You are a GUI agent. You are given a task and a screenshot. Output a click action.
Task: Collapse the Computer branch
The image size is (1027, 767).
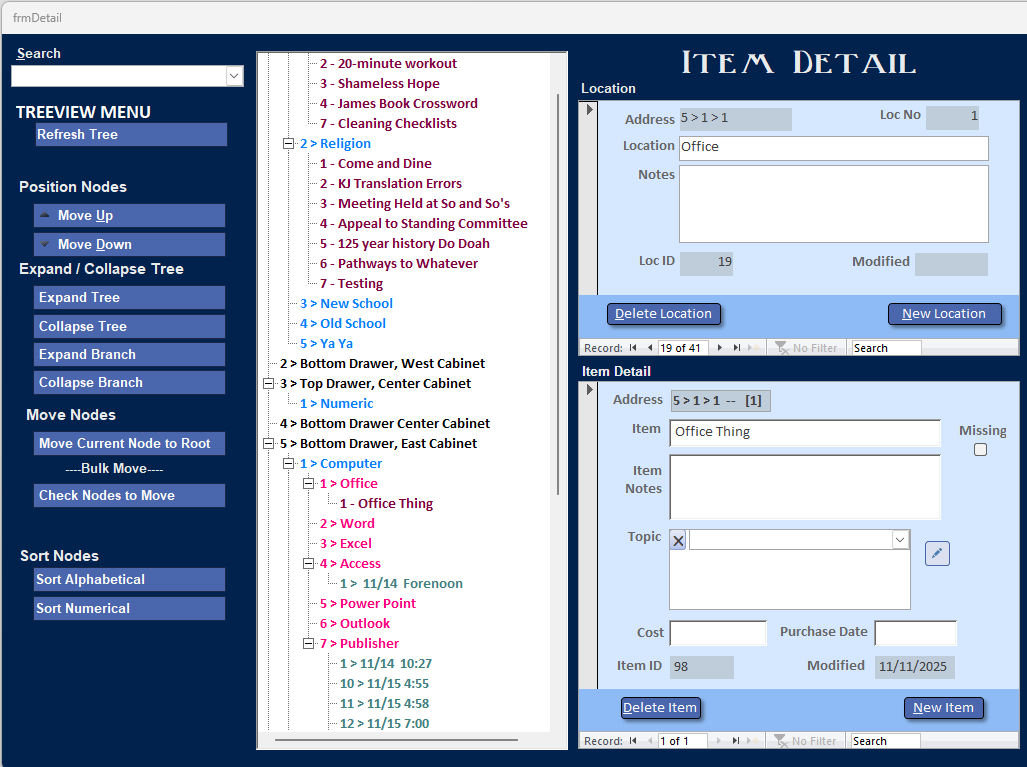tap(288, 464)
